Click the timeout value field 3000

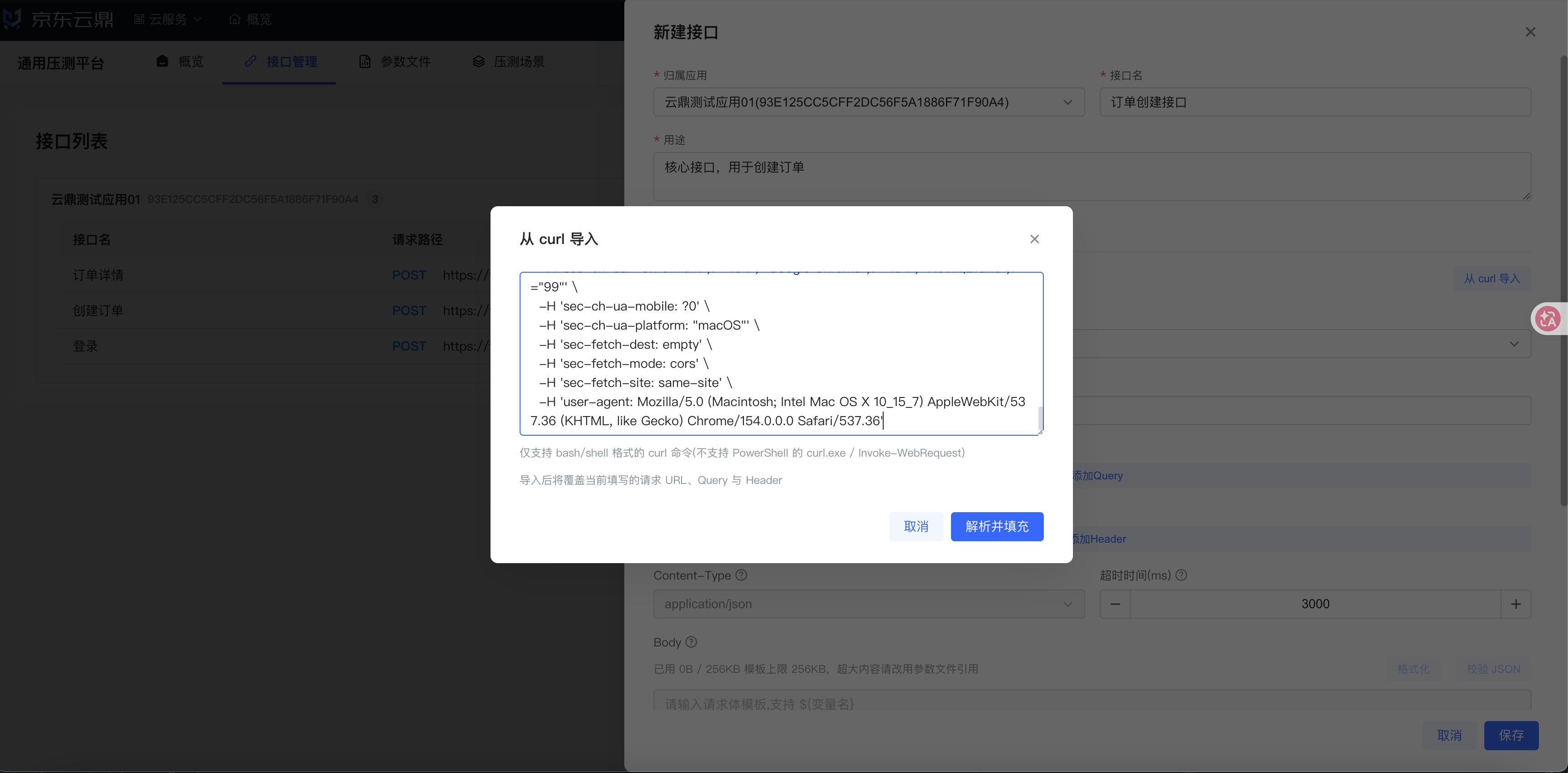point(1315,604)
